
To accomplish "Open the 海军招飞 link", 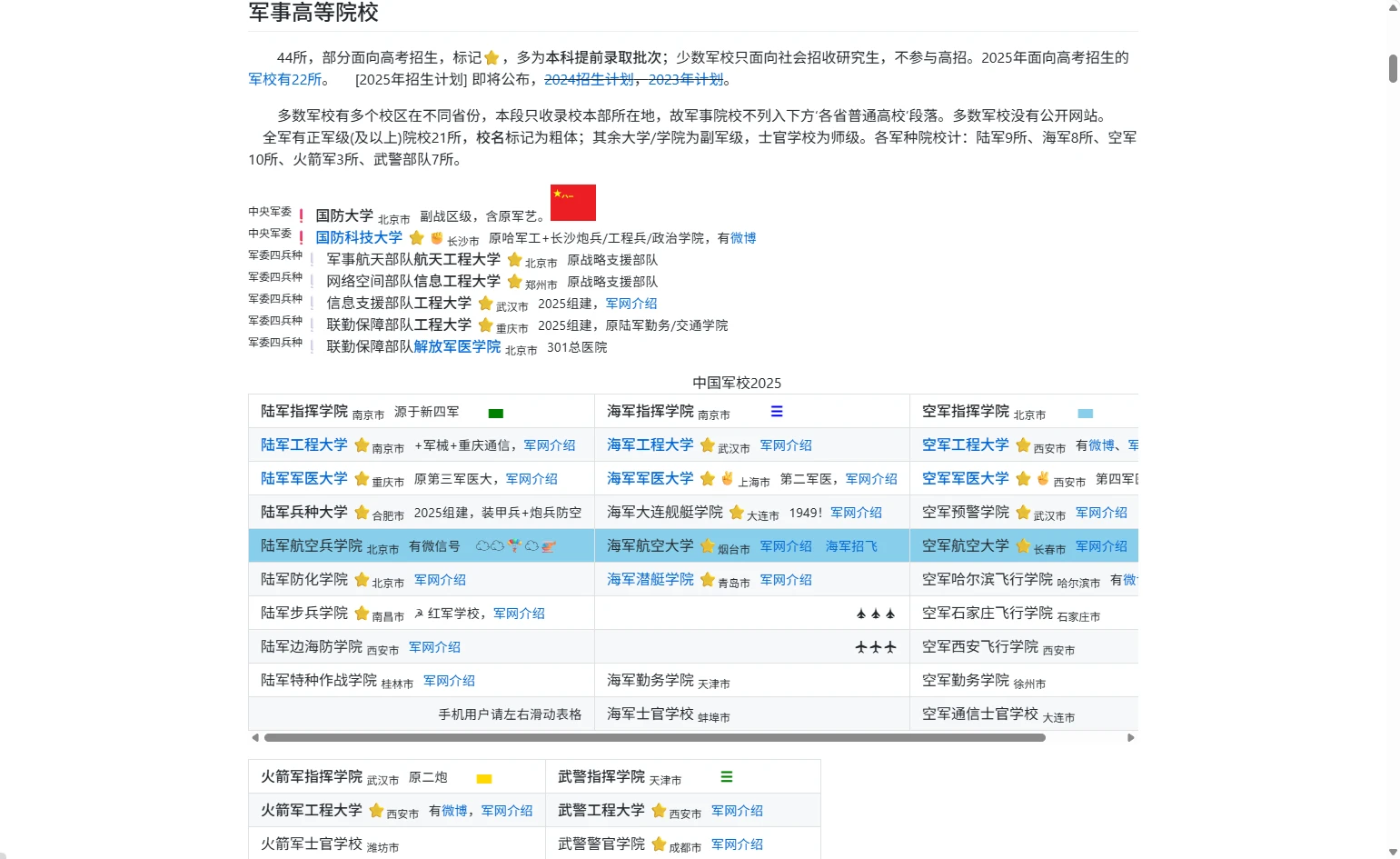I will click(x=851, y=546).
